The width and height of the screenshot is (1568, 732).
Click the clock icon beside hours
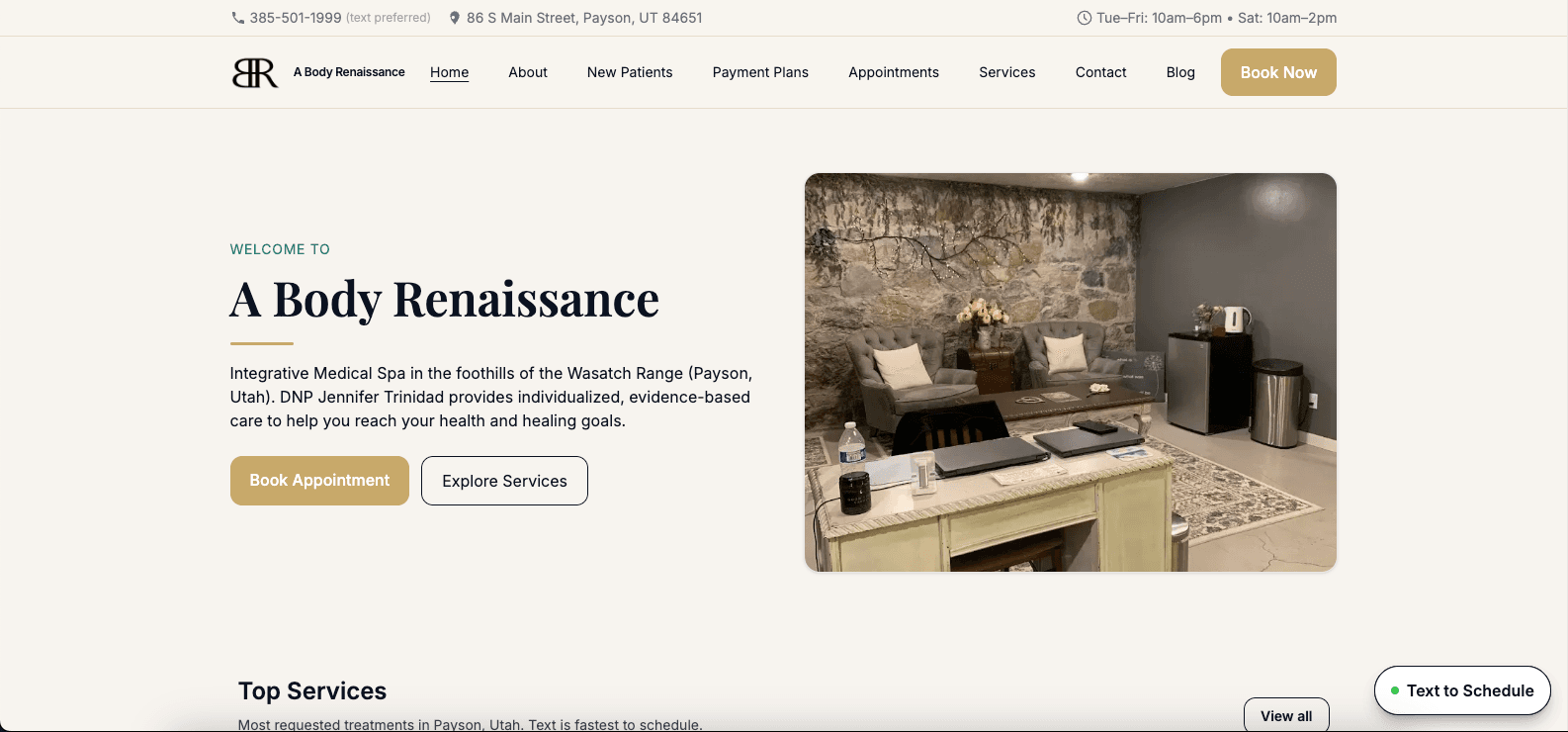click(1084, 18)
